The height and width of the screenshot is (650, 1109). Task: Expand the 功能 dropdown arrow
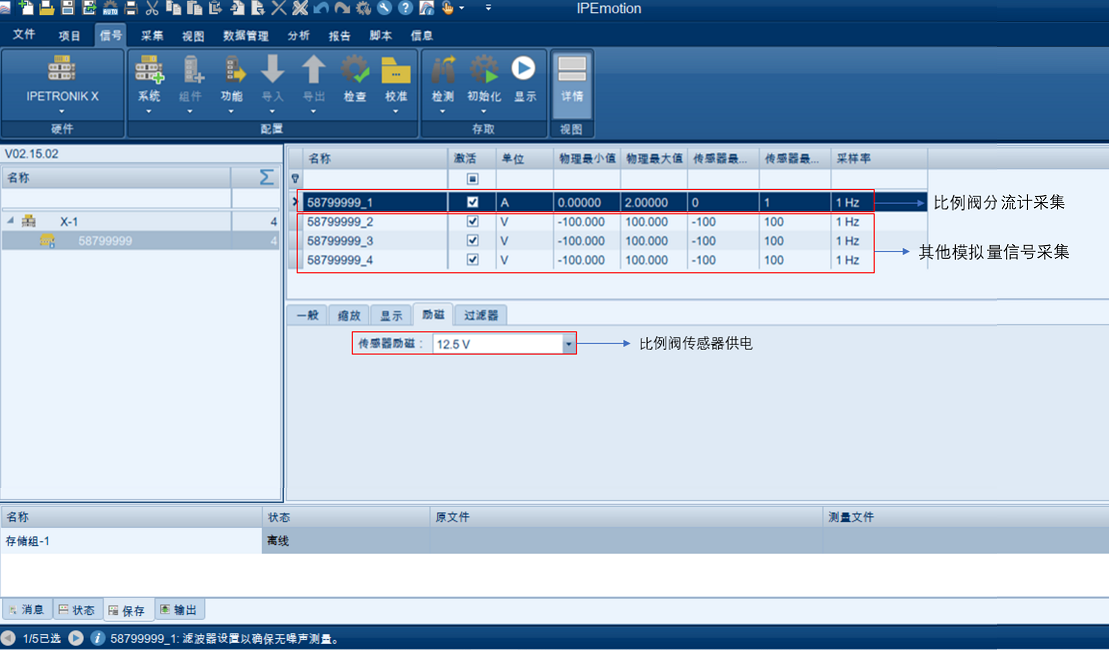tap(231, 111)
